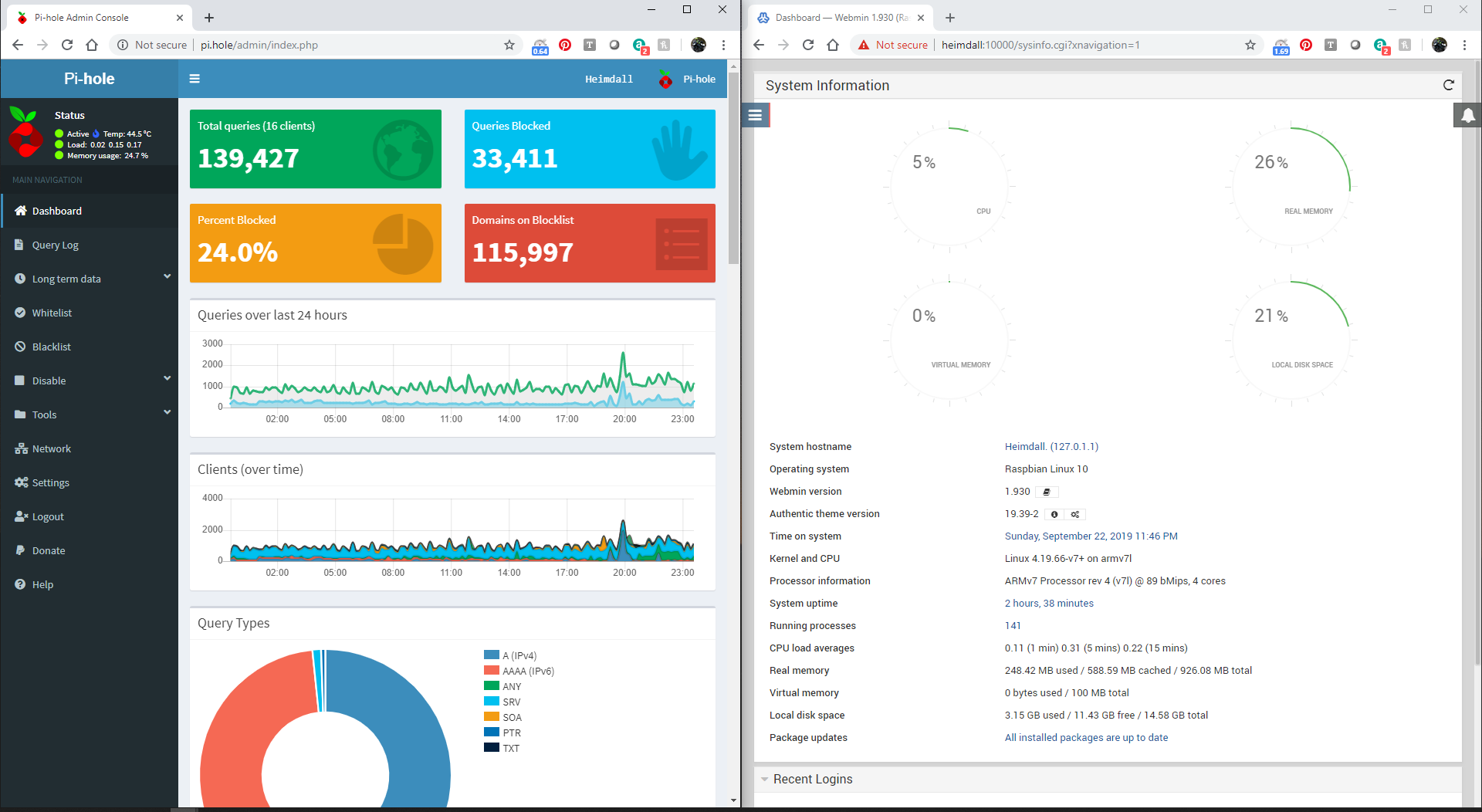The height and width of the screenshot is (812, 1482).
Task: Click the Blacklist ban icon
Action: 20,347
